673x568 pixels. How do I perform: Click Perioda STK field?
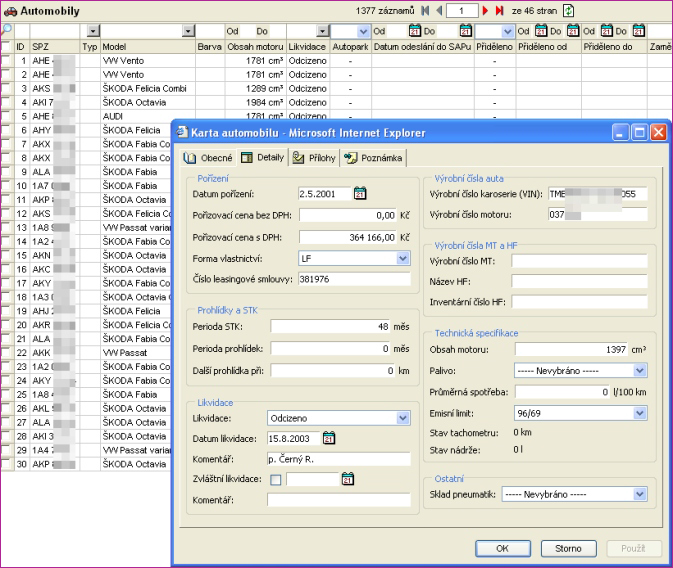pyautogui.click(x=330, y=327)
